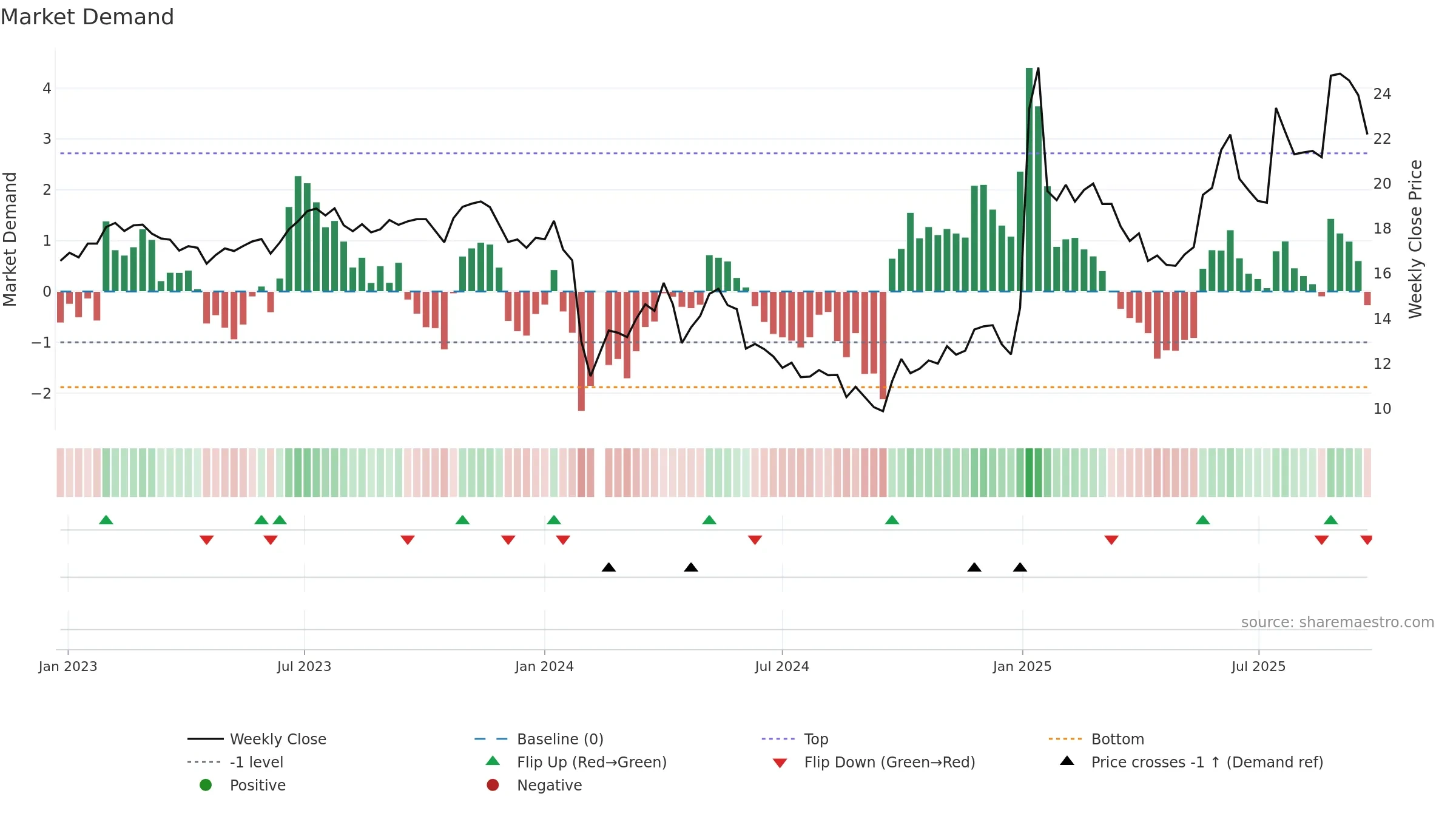Click the Flip Up triangle in May 2025

(x=1203, y=520)
